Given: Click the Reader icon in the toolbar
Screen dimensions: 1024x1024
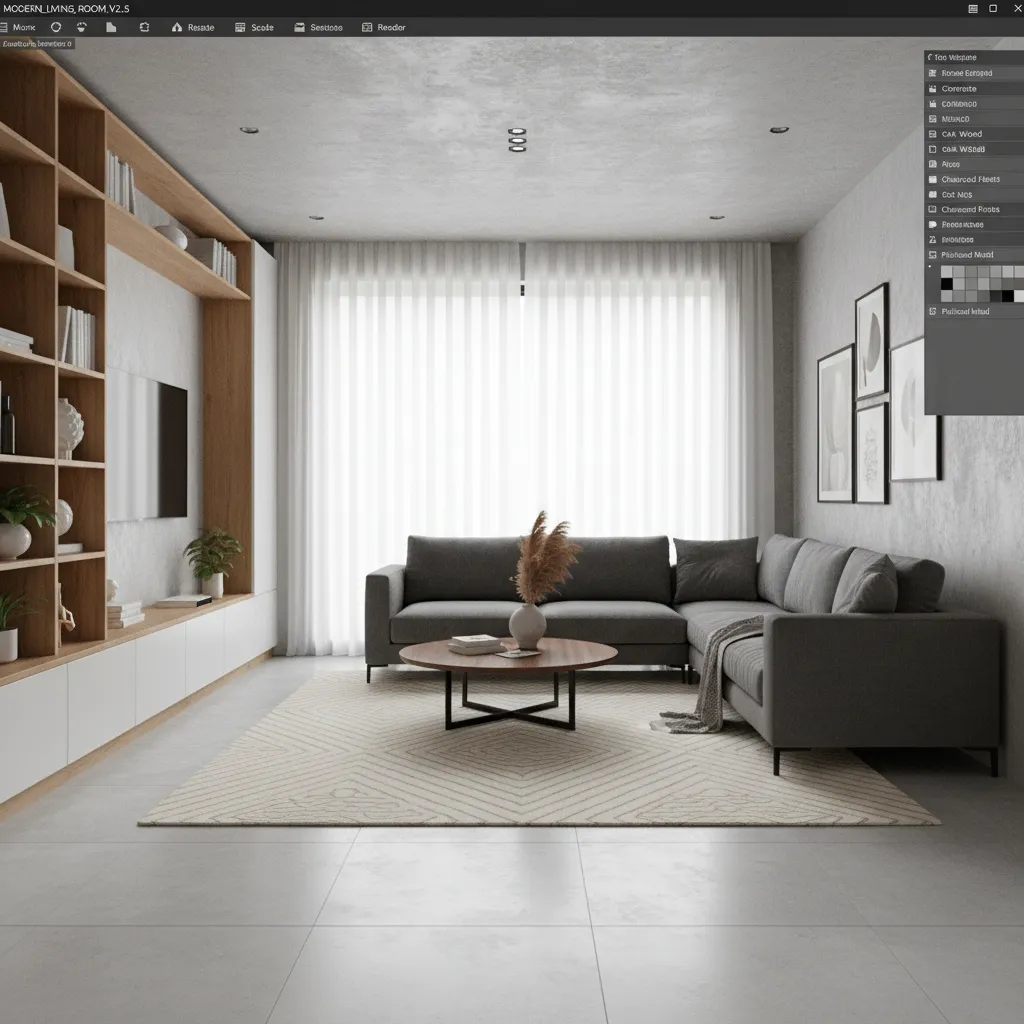Looking at the screenshot, I should [x=366, y=27].
